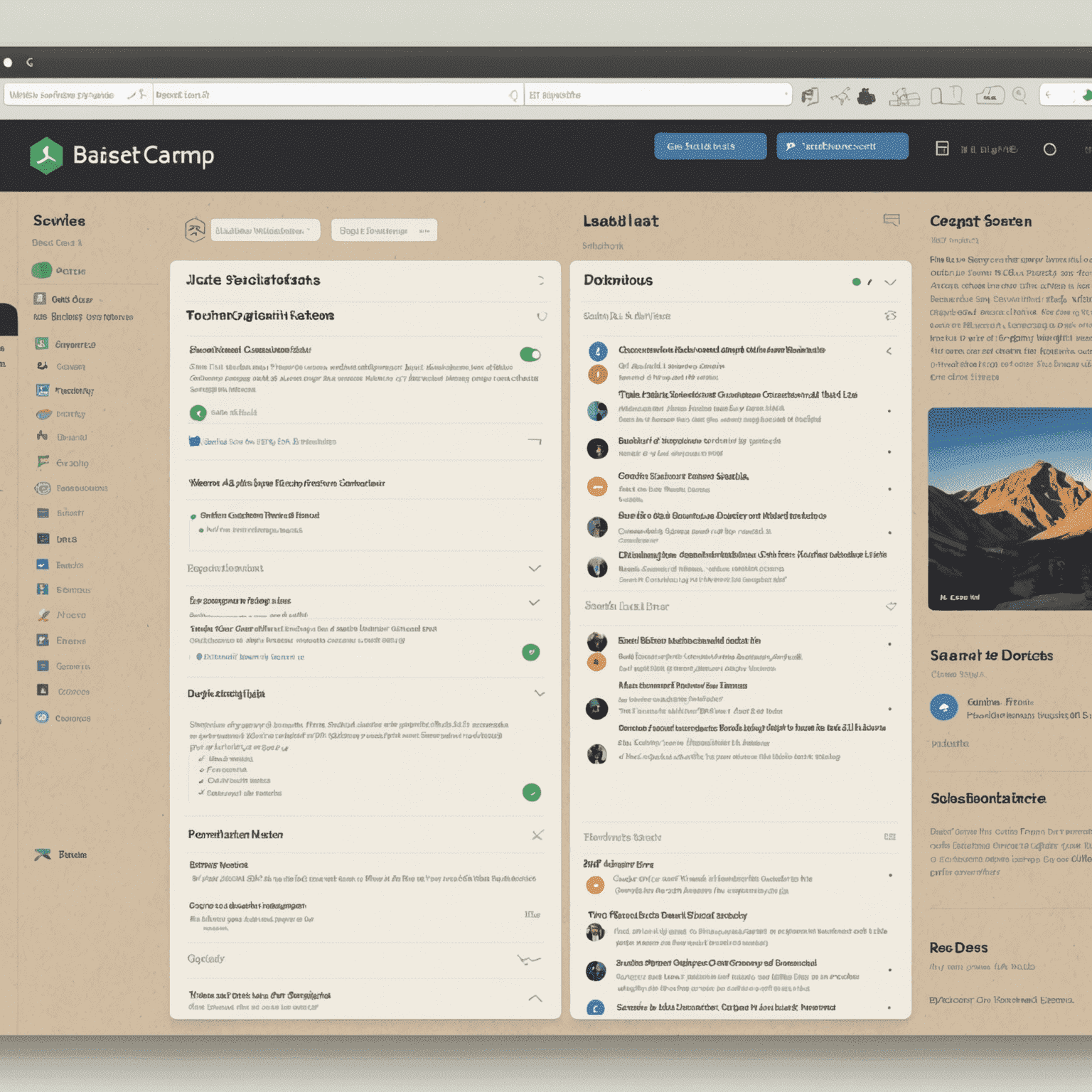Click the first blue button in the header
Image resolution: width=1092 pixels, height=1092 pixels.
[710, 146]
